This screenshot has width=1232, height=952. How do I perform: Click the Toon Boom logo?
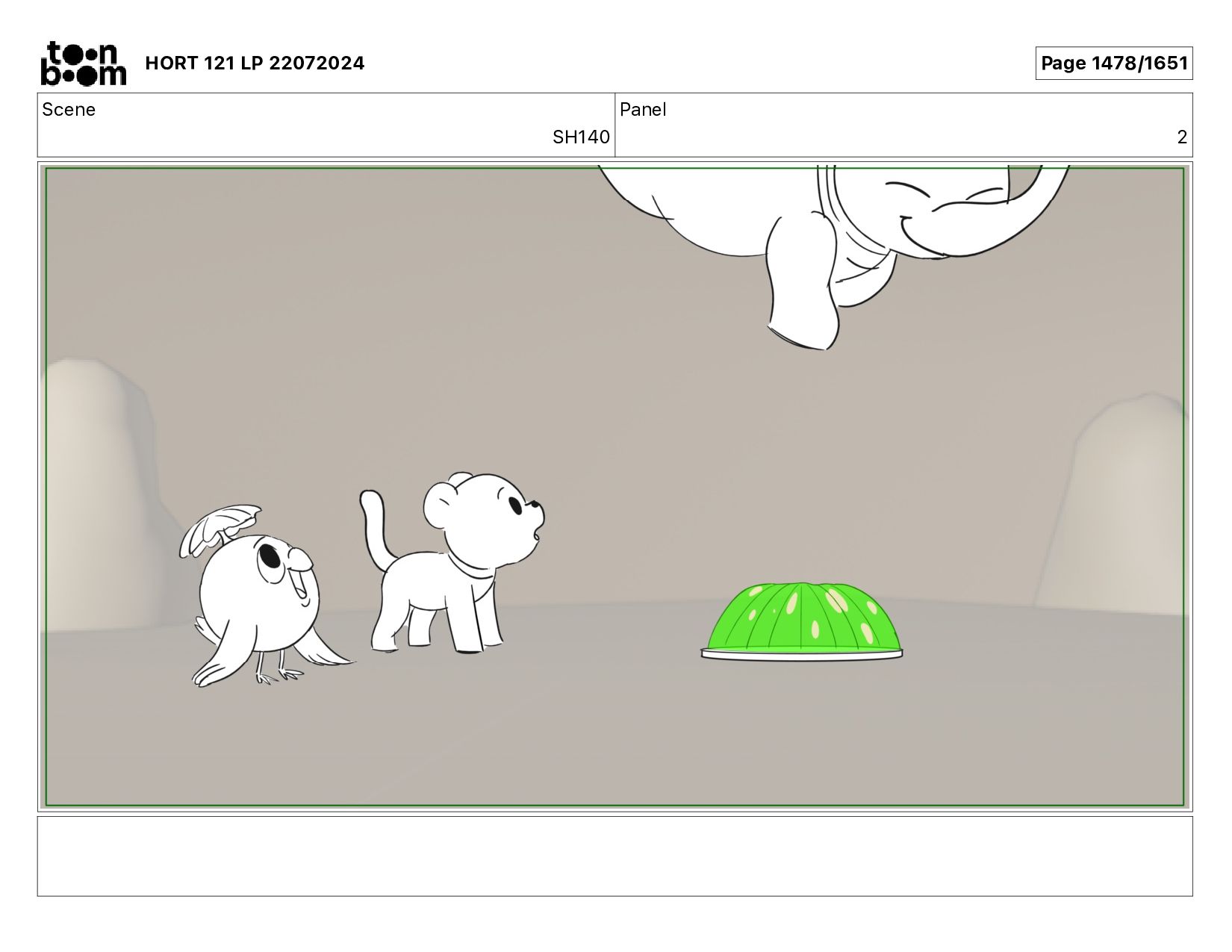[x=83, y=63]
